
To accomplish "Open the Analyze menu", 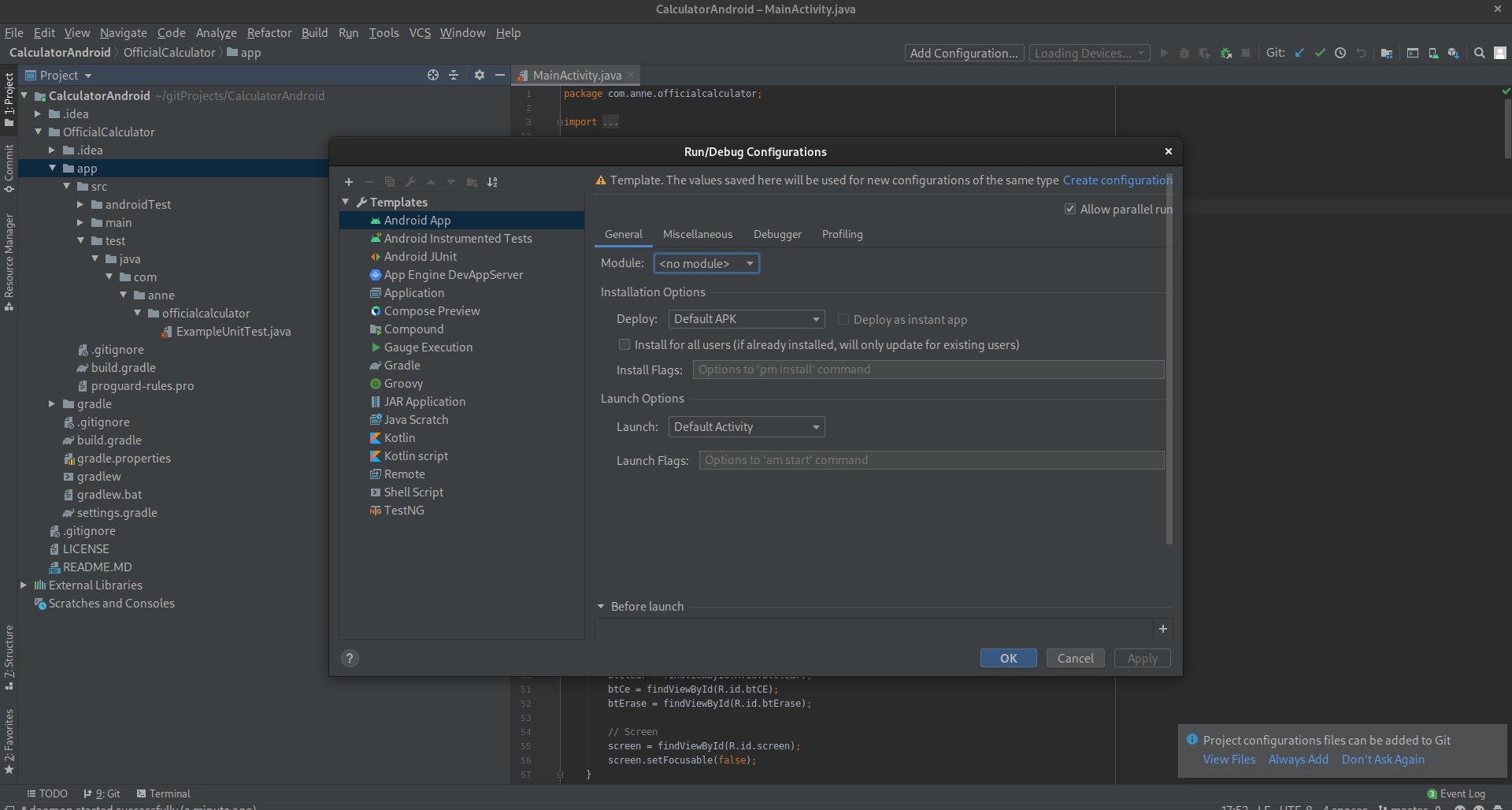I will pyautogui.click(x=216, y=33).
